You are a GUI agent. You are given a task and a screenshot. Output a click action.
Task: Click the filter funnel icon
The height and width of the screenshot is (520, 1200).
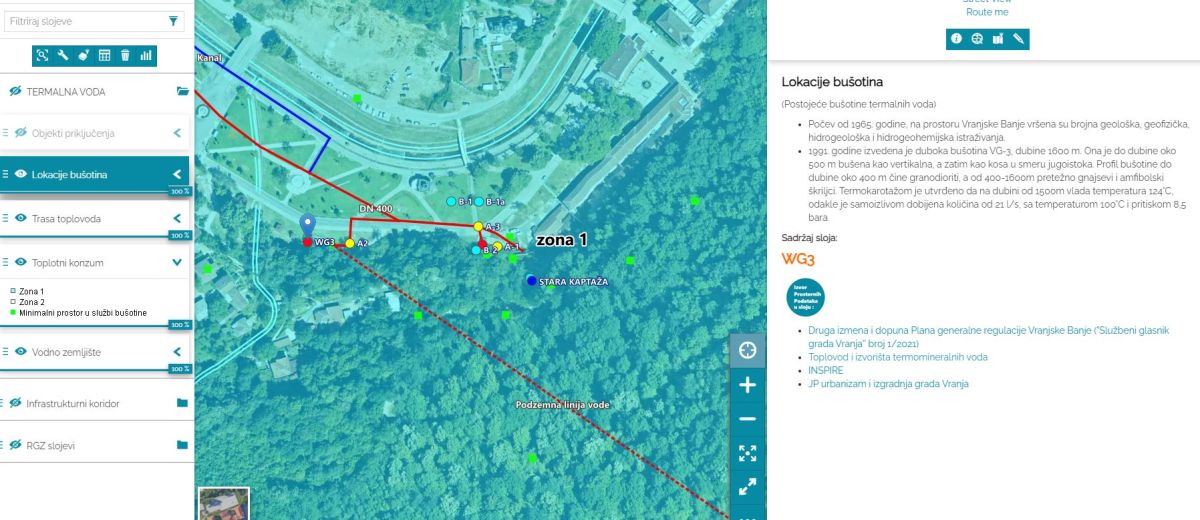click(x=173, y=21)
